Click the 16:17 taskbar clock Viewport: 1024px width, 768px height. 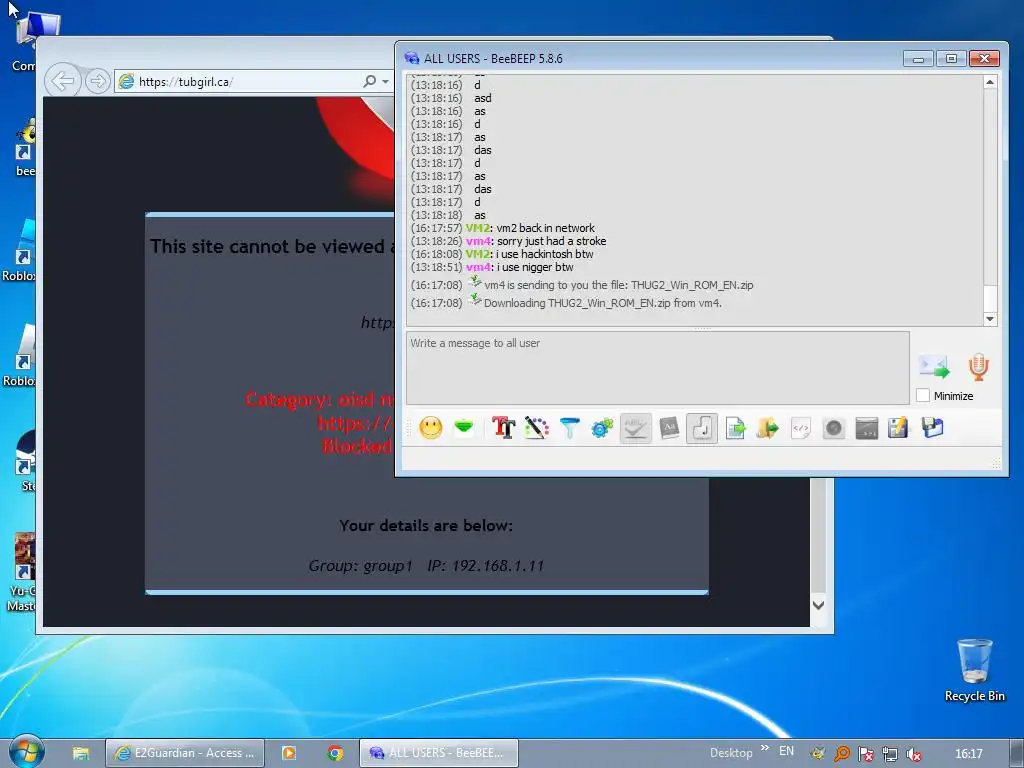(968, 754)
